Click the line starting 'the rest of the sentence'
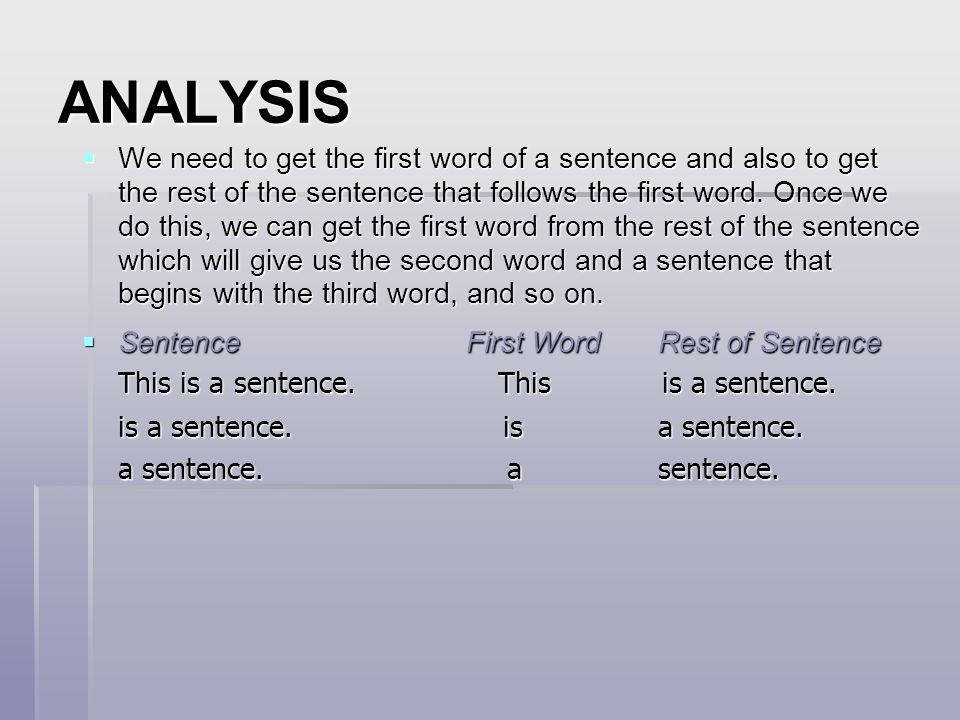This screenshot has height=720, width=960. pos(503,193)
